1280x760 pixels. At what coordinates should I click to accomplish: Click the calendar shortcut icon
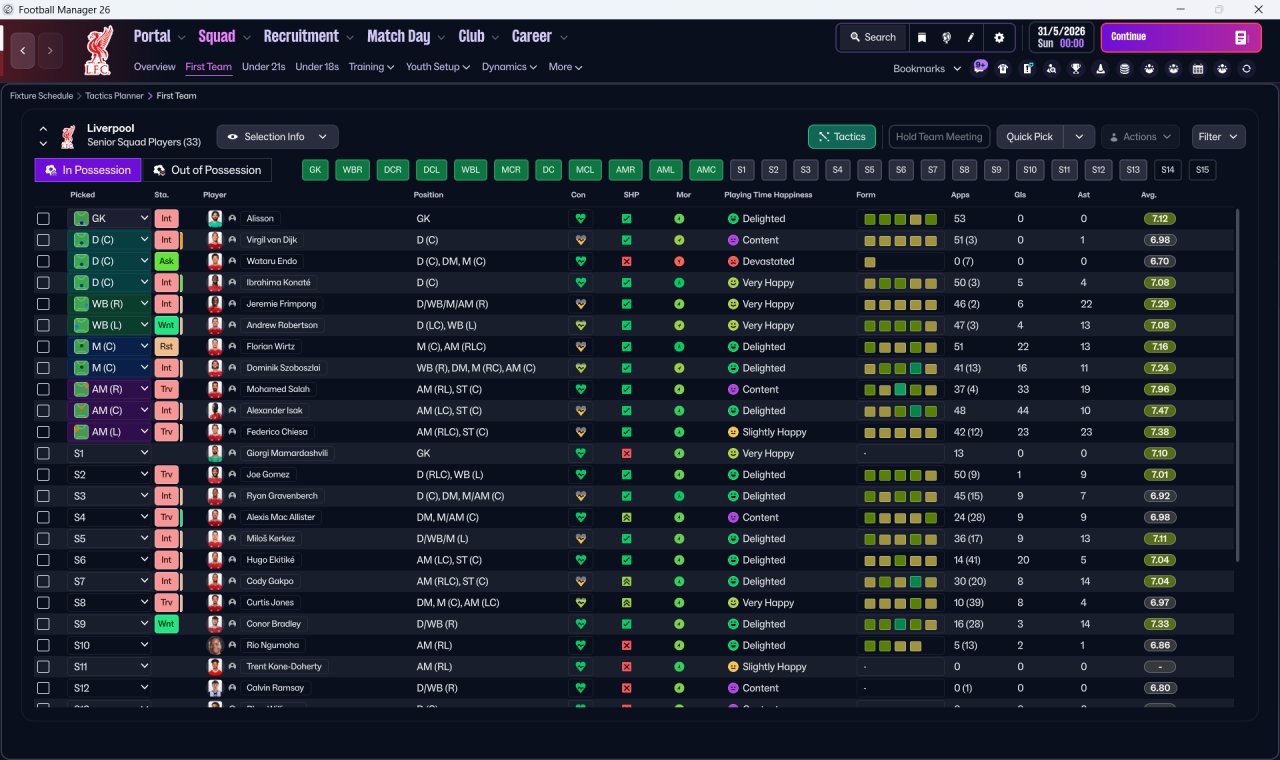point(1198,69)
